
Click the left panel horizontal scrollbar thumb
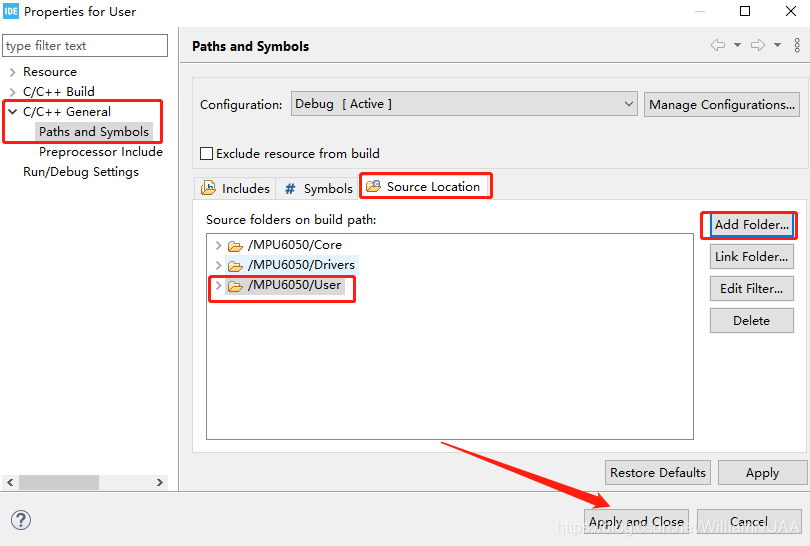[x=59, y=482]
